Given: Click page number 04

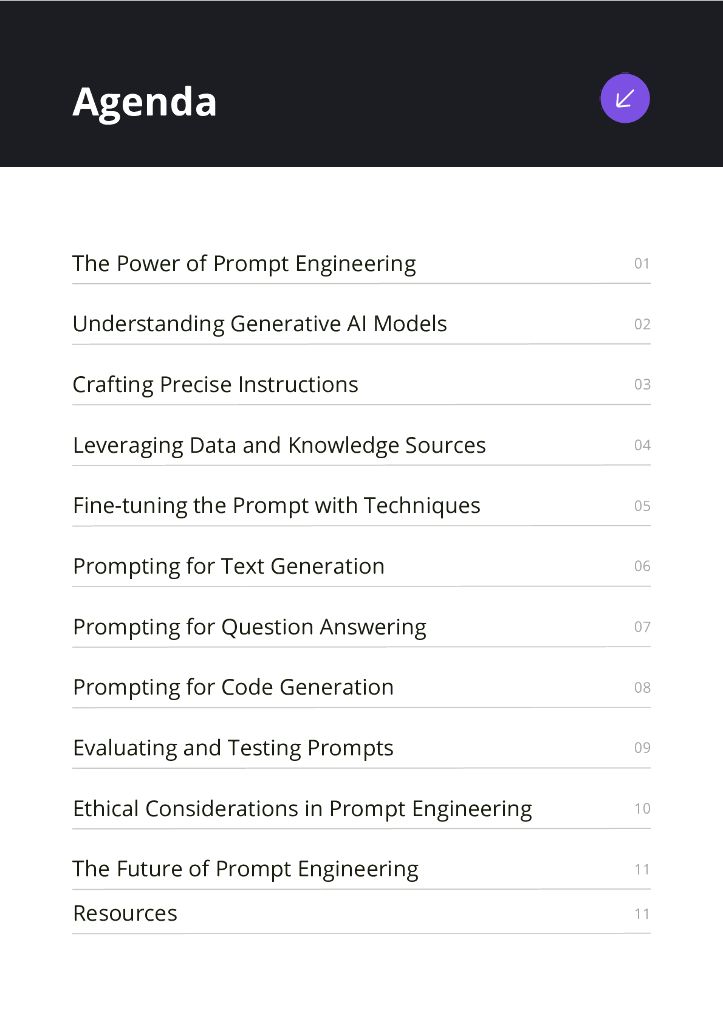Looking at the screenshot, I should tap(642, 445).
